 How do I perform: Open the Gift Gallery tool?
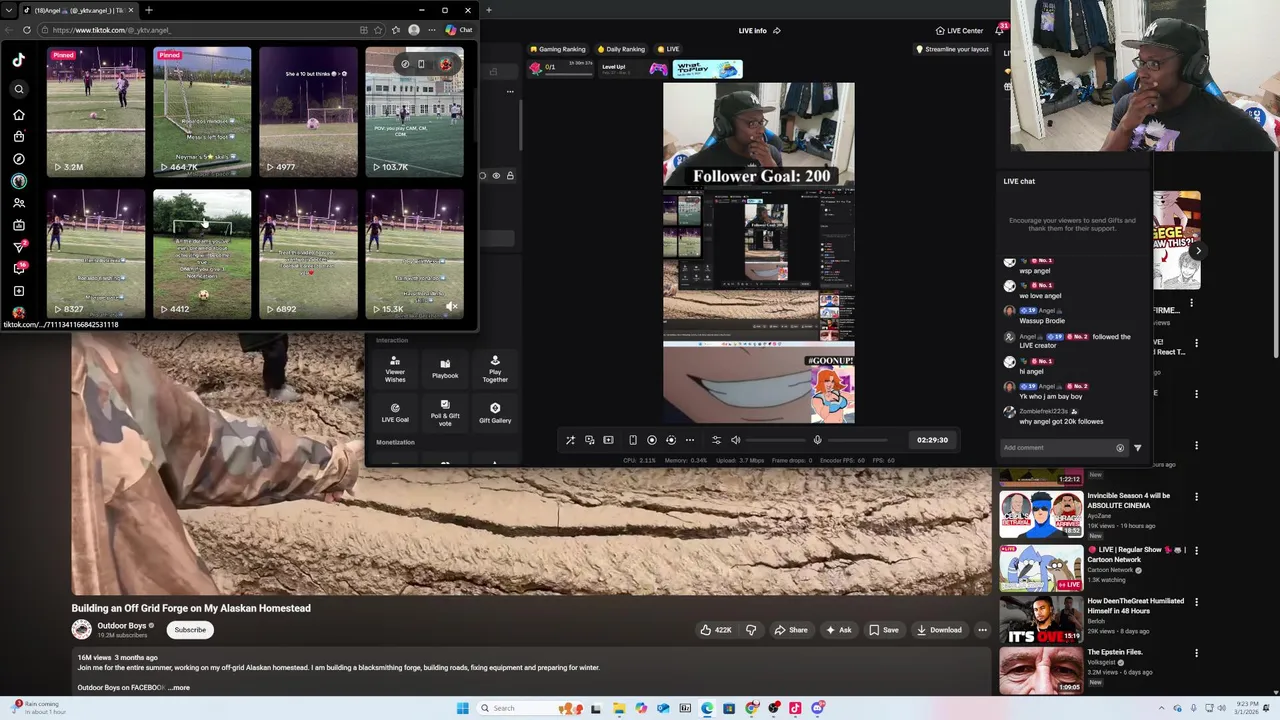tap(495, 413)
